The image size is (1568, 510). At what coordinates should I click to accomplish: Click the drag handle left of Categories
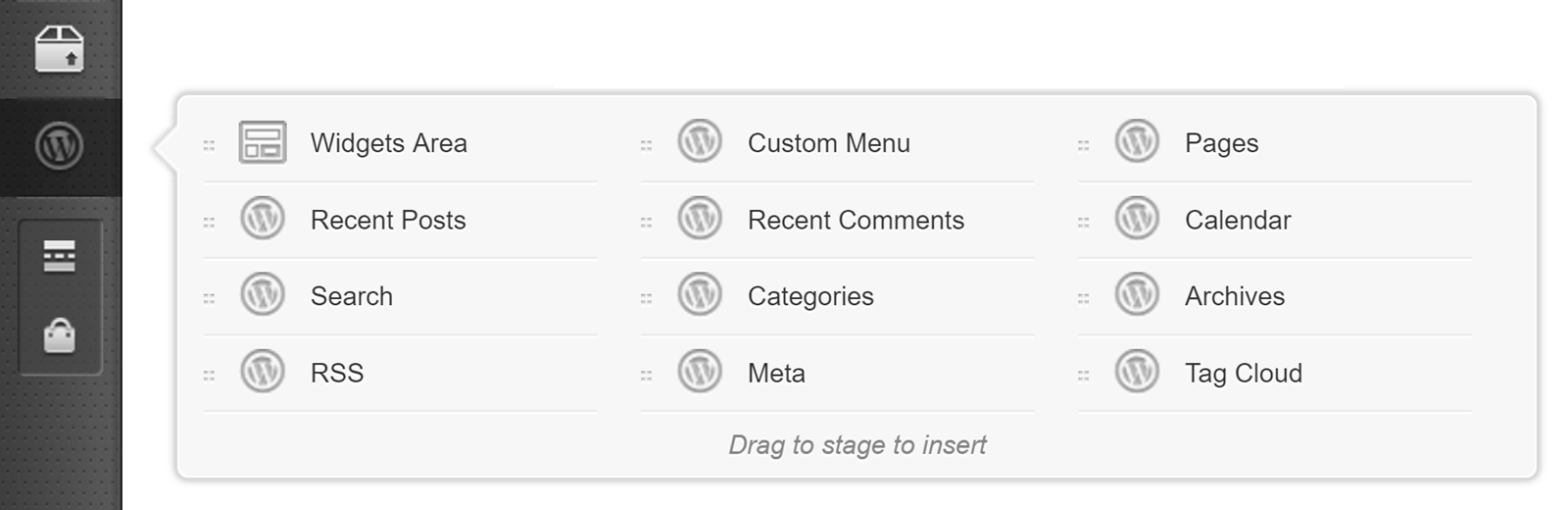click(x=646, y=298)
